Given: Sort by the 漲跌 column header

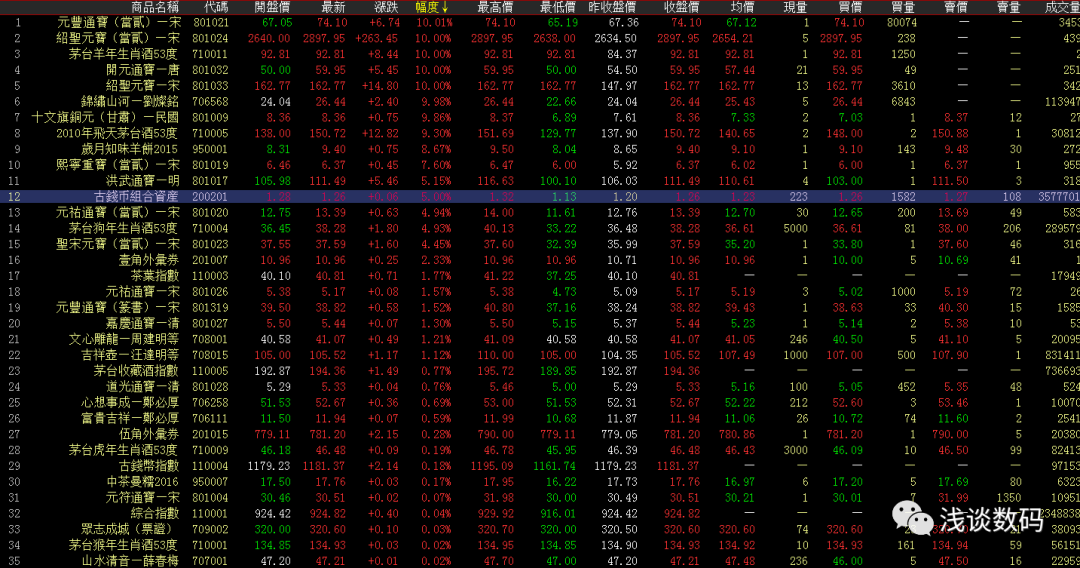Looking at the screenshot, I should click(386, 7).
